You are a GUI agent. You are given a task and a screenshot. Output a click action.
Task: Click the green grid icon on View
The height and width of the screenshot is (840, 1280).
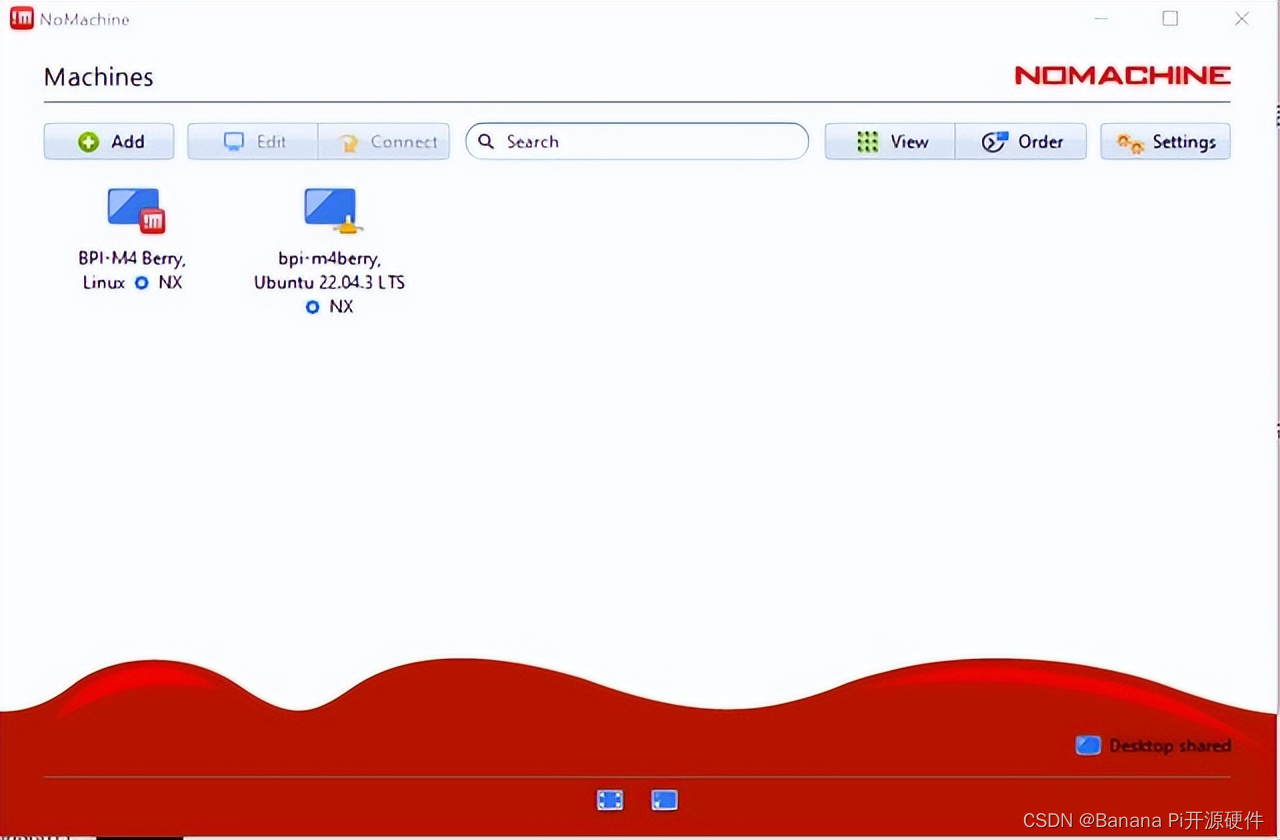(868, 142)
